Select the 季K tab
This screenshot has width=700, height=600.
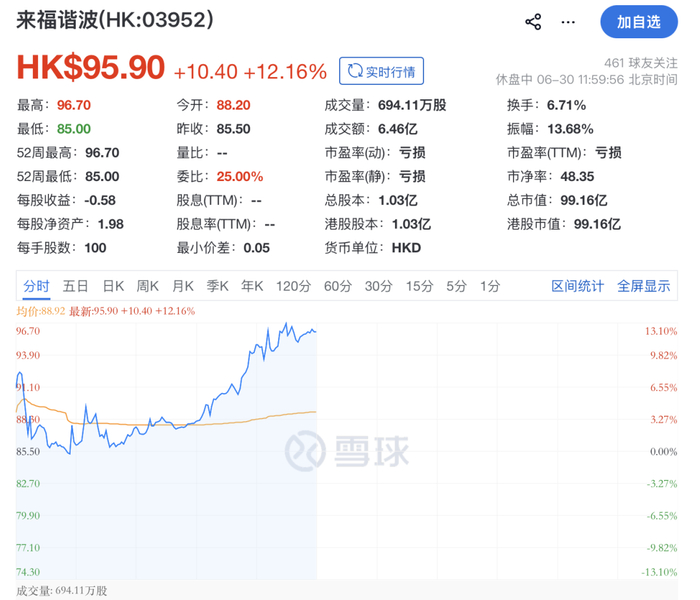217,286
